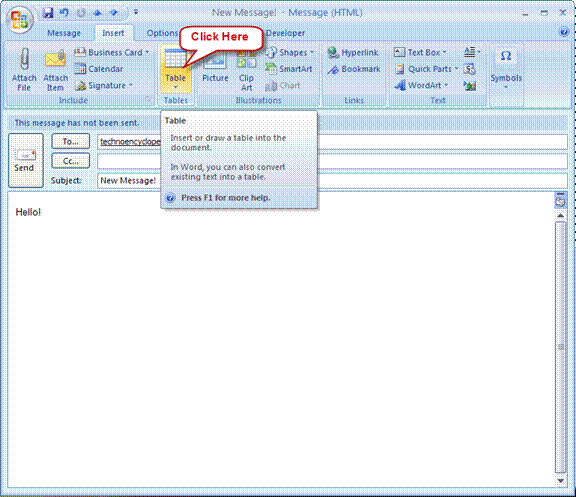The width and height of the screenshot is (576, 497).
Task: Send the message
Action: (x=26, y=161)
